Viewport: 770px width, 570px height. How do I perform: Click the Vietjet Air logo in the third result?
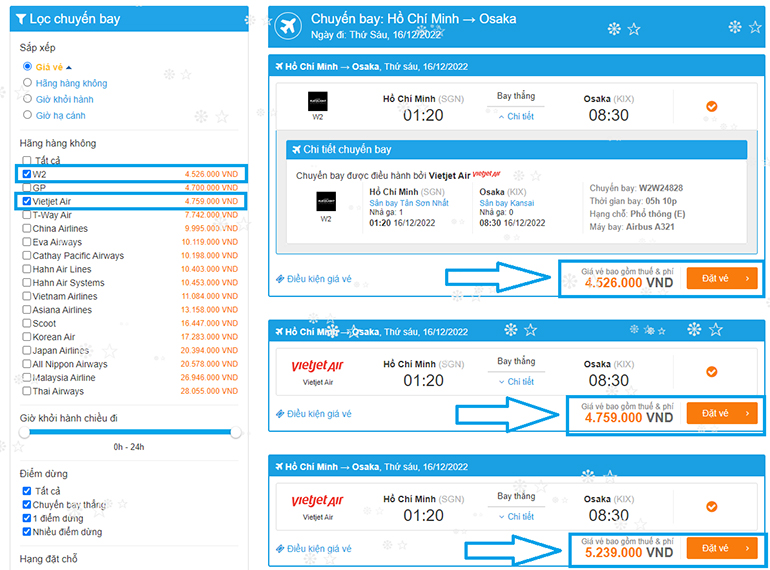[x=317, y=501]
